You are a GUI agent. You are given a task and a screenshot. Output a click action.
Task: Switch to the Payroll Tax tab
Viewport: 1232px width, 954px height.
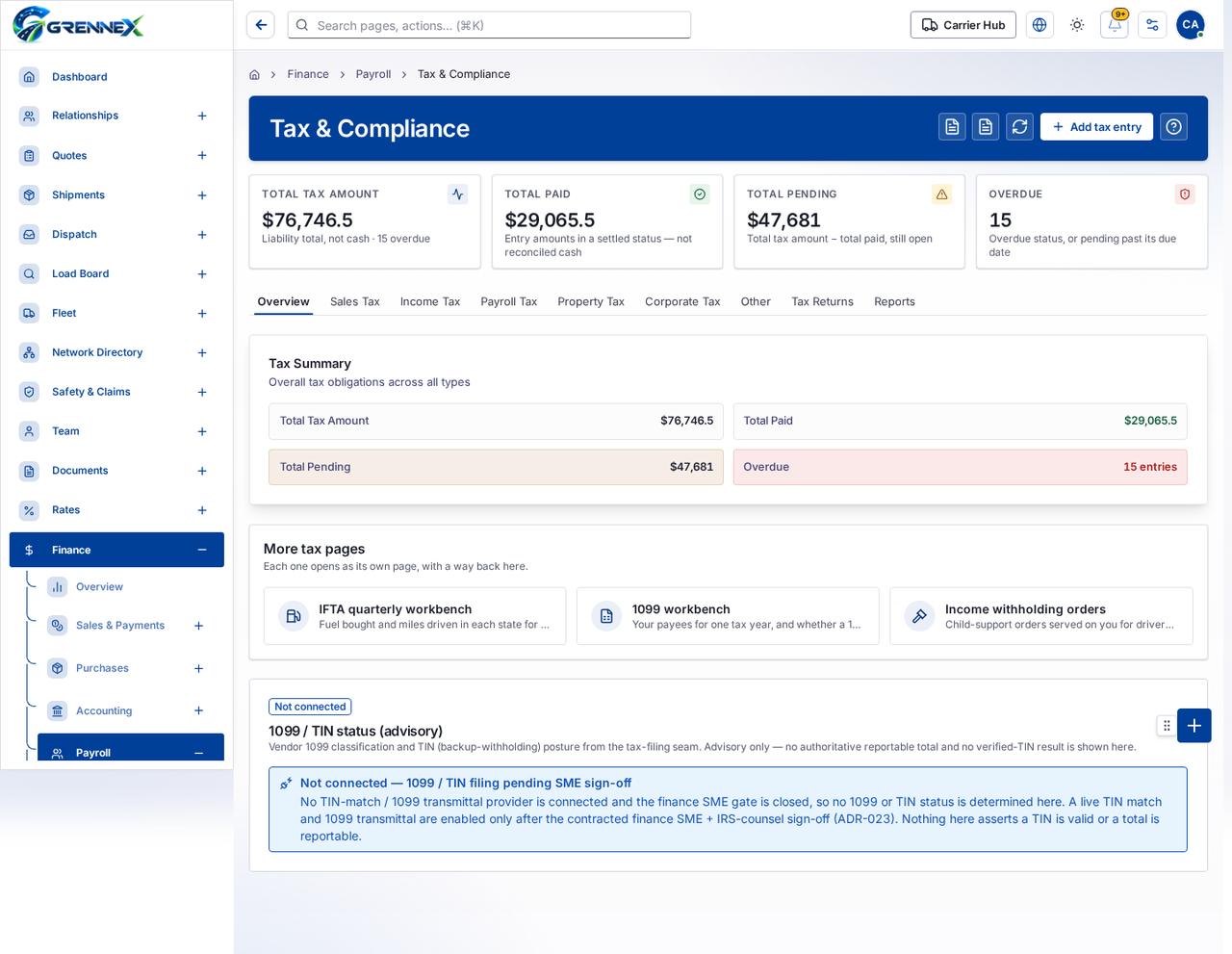click(x=509, y=301)
